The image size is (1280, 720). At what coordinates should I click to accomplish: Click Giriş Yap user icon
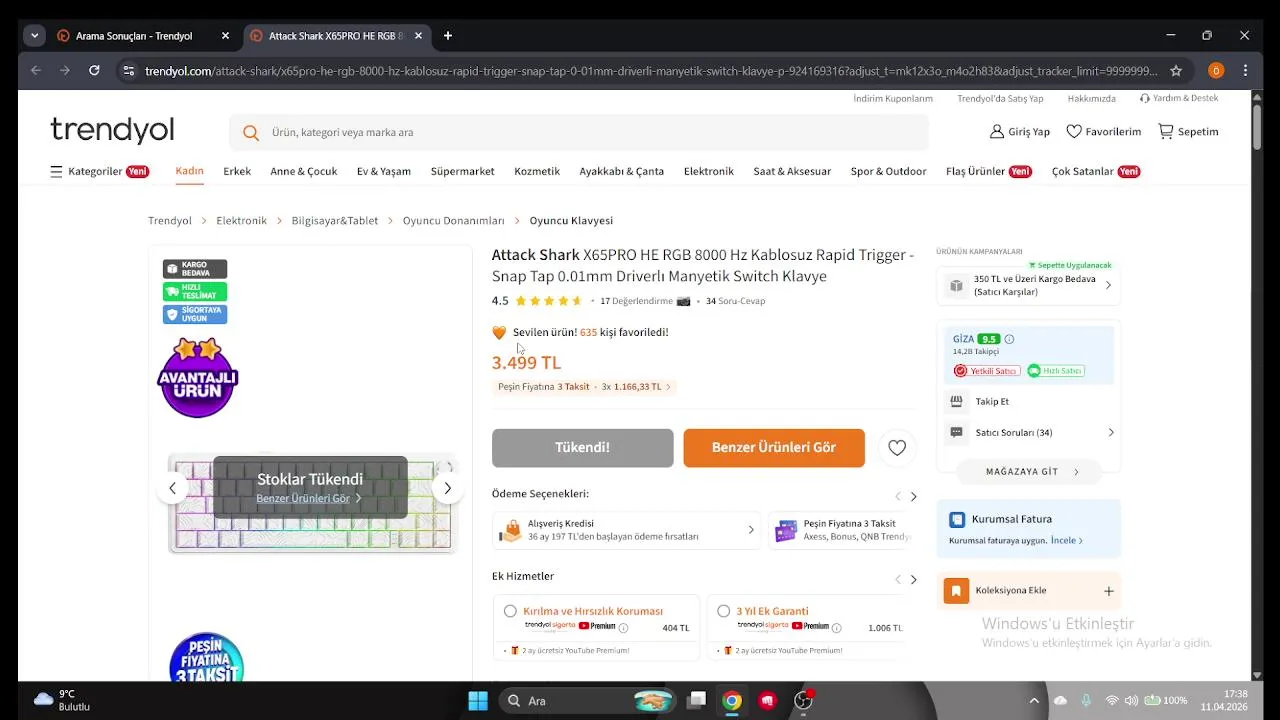pyautogui.click(x=997, y=131)
